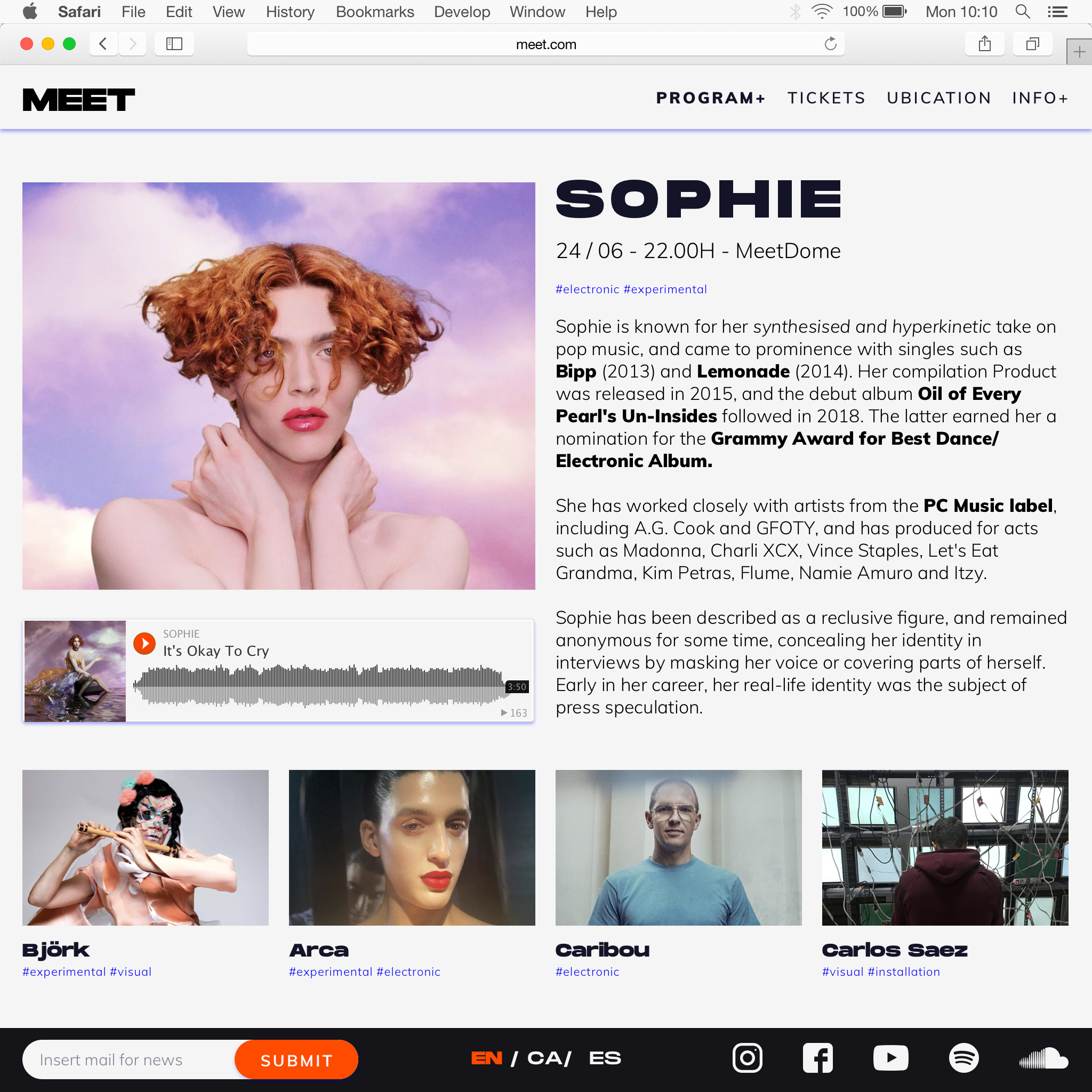The image size is (1092, 1092).
Task: Click the clock showing Mon 10:10
Action: tap(961, 12)
